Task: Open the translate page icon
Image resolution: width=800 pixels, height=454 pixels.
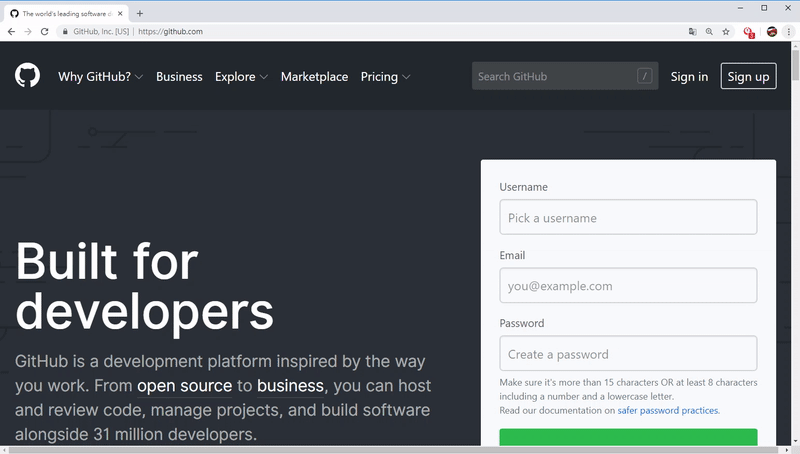Action: point(692,32)
